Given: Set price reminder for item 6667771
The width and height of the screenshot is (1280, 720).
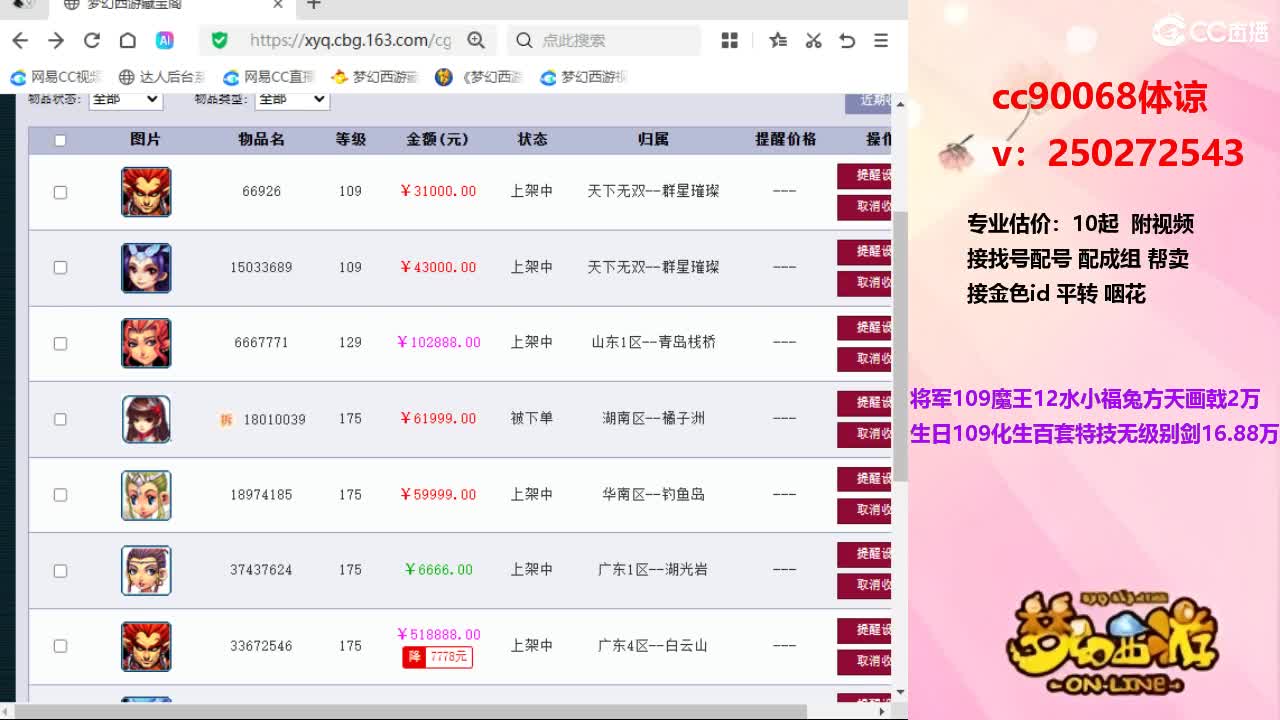Looking at the screenshot, I should (x=864, y=328).
